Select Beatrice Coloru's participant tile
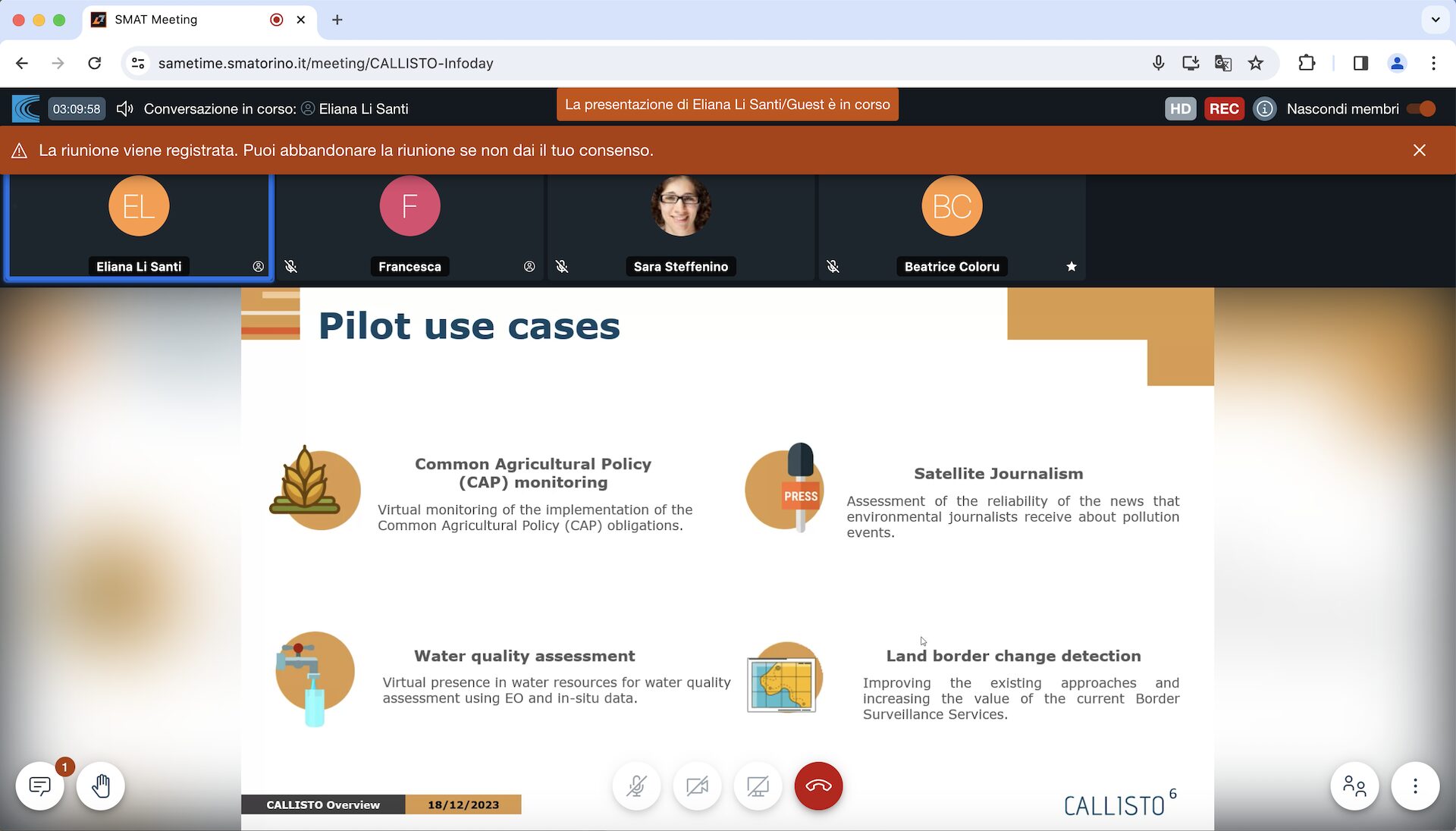 click(x=952, y=227)
